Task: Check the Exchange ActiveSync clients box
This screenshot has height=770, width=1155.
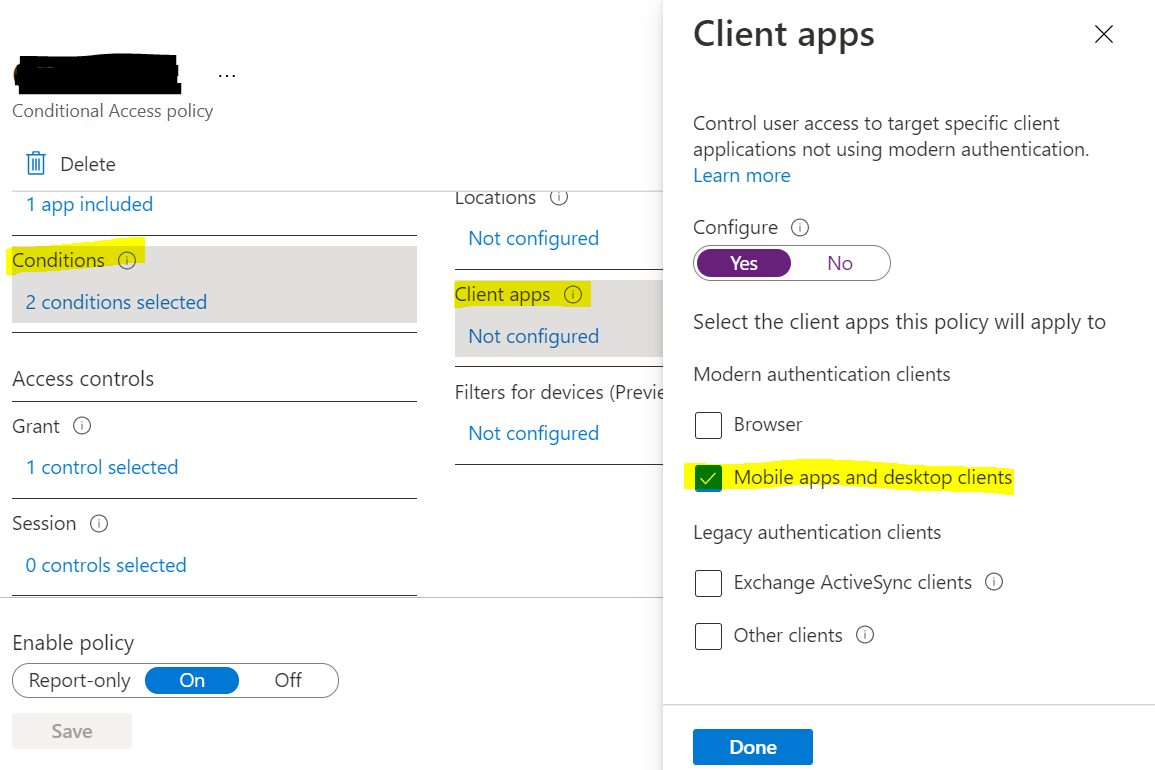Action: pyautogui.click(x=708, y=583)
